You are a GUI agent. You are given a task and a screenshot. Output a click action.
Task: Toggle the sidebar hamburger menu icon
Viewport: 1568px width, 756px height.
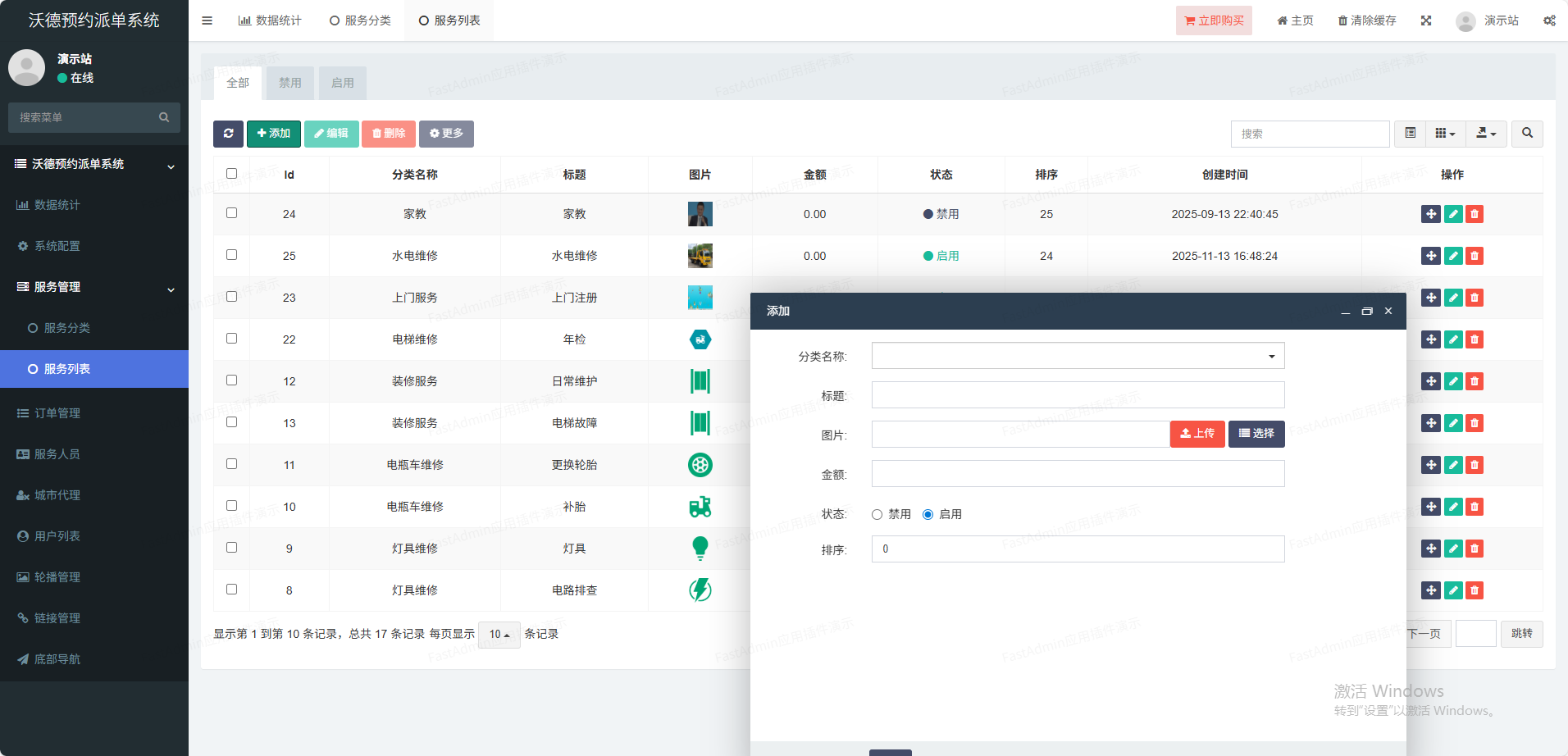click(x=207, y=20)
